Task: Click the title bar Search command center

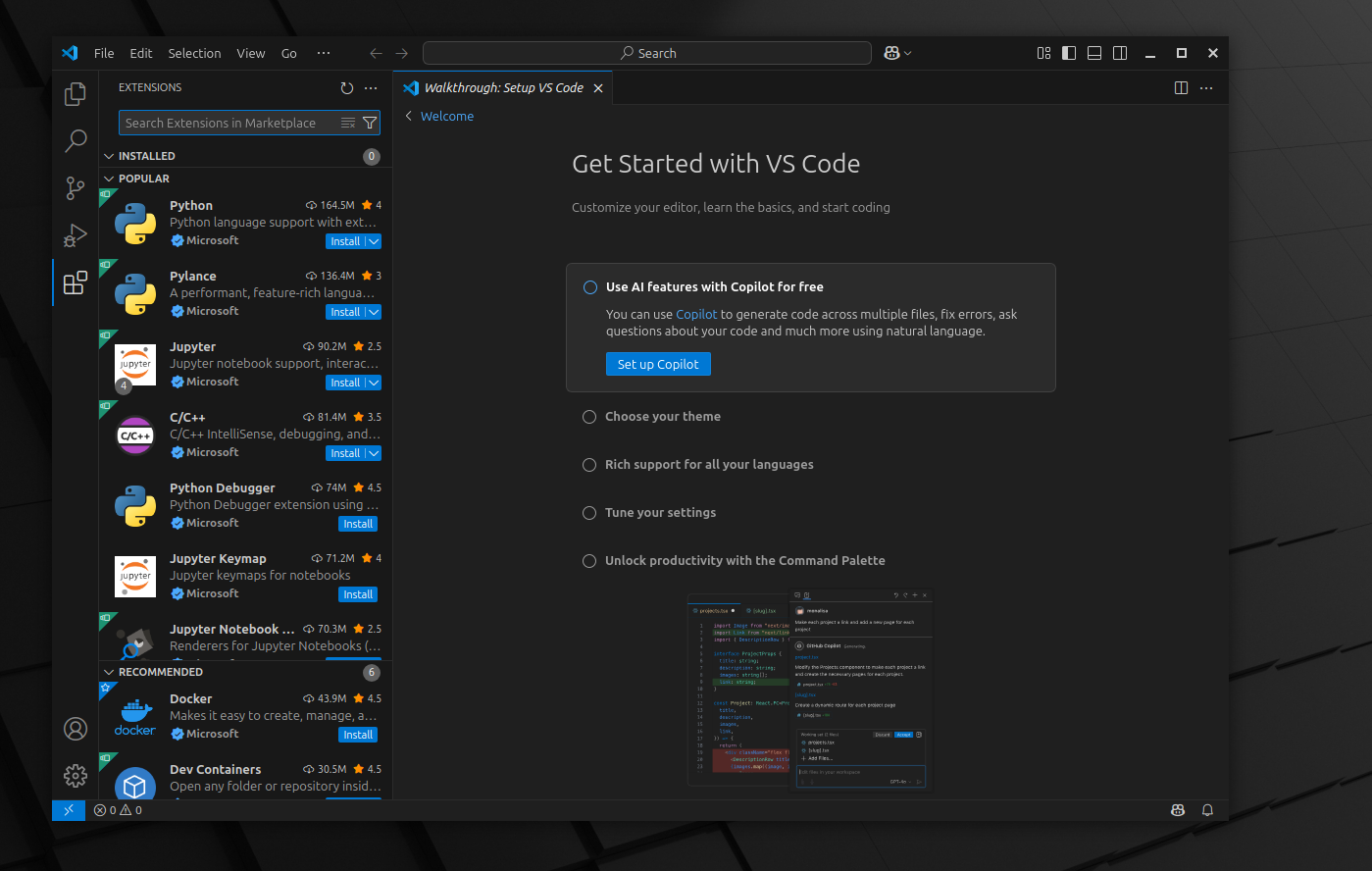Action: pos(647,53)
